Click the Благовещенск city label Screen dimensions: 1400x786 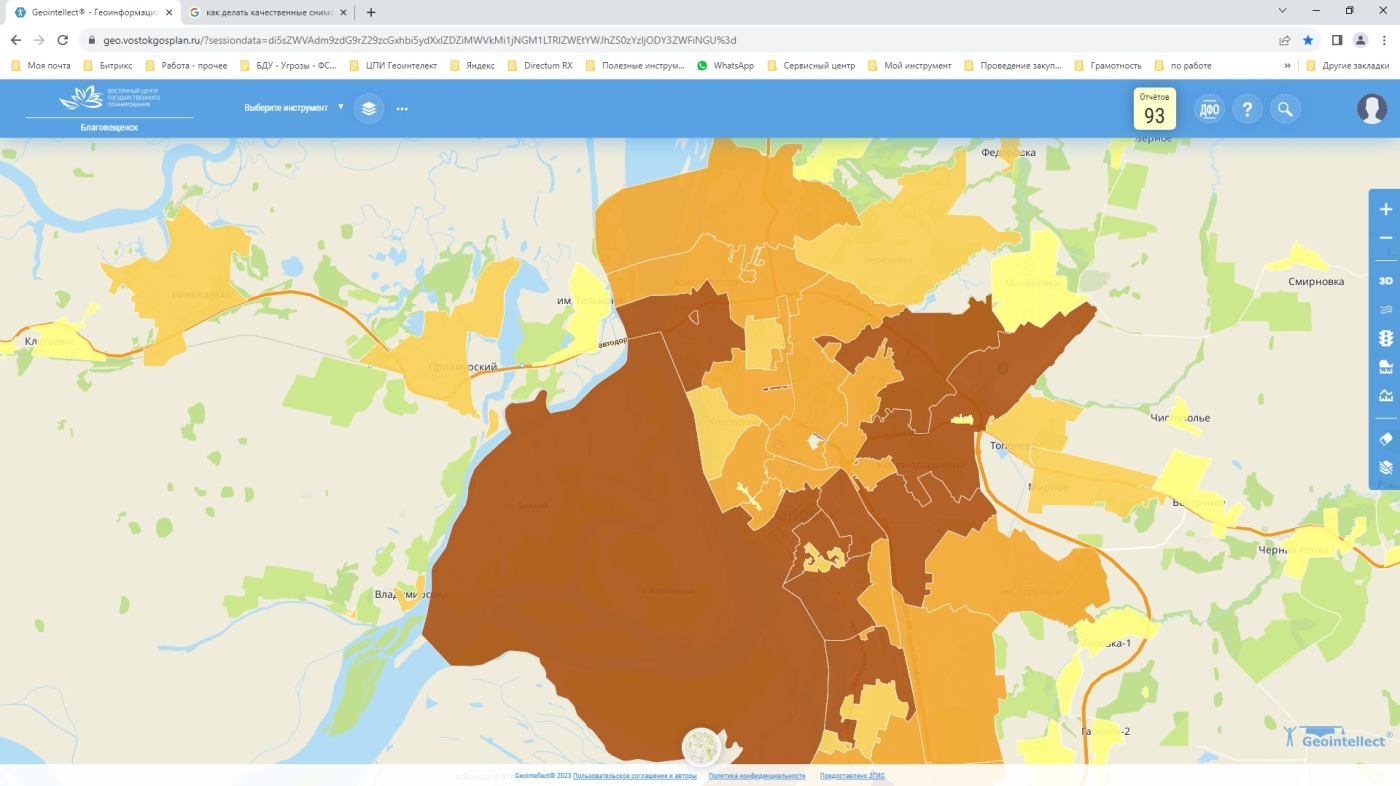point(109,128)
